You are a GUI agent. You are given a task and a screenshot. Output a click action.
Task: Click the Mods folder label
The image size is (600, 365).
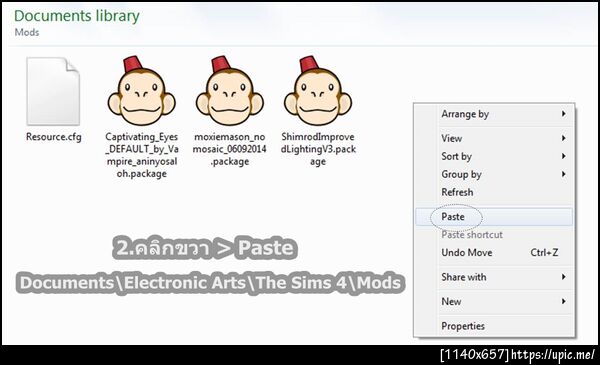[x=27, y=33]
